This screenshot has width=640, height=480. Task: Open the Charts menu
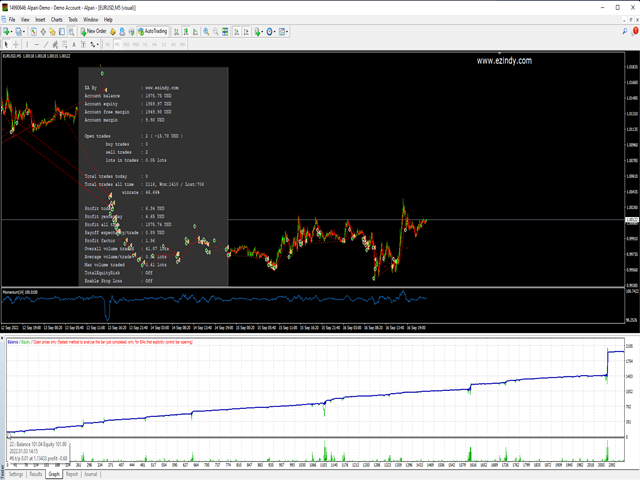coord(57,20)
